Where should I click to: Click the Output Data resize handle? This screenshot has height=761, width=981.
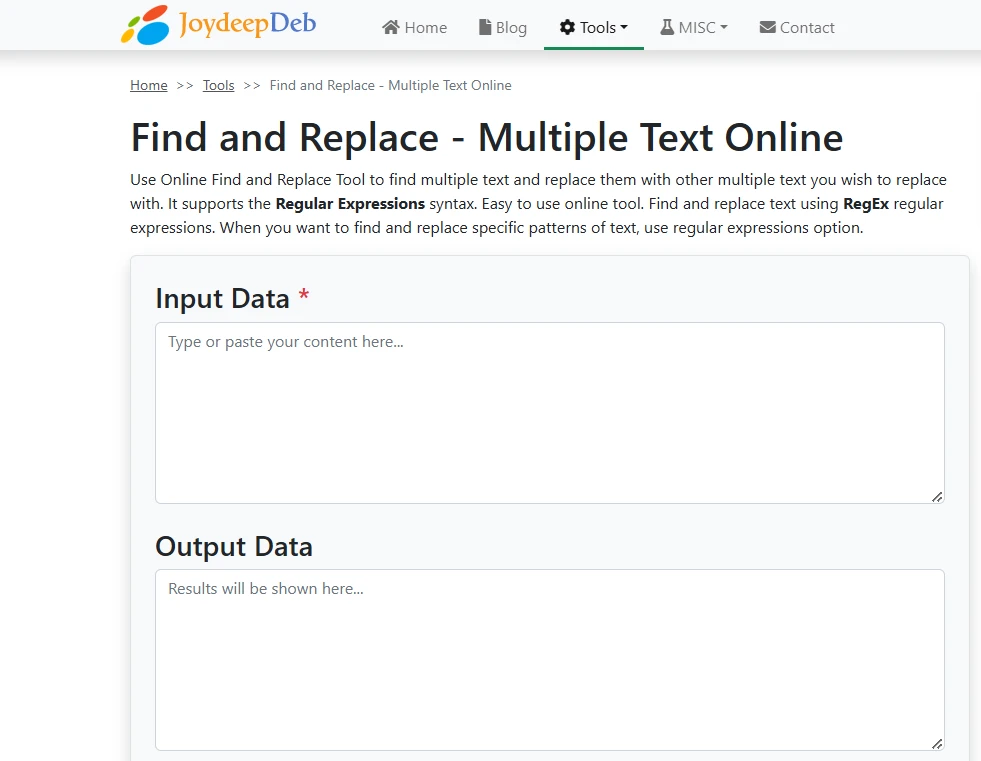[937, 744]
